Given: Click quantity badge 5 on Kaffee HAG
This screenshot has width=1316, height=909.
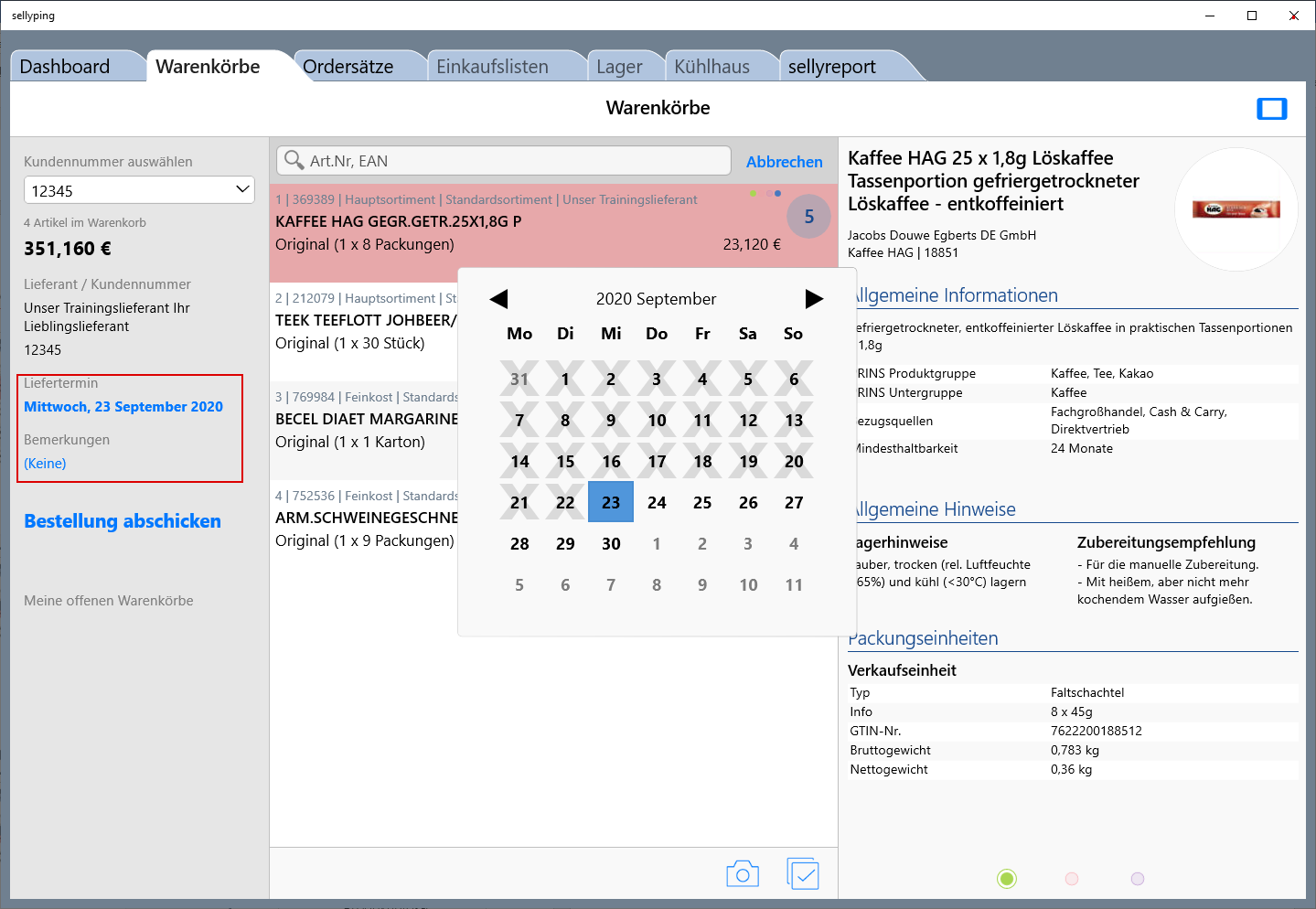Looking at the screenshot, I should tap(808, 217).
